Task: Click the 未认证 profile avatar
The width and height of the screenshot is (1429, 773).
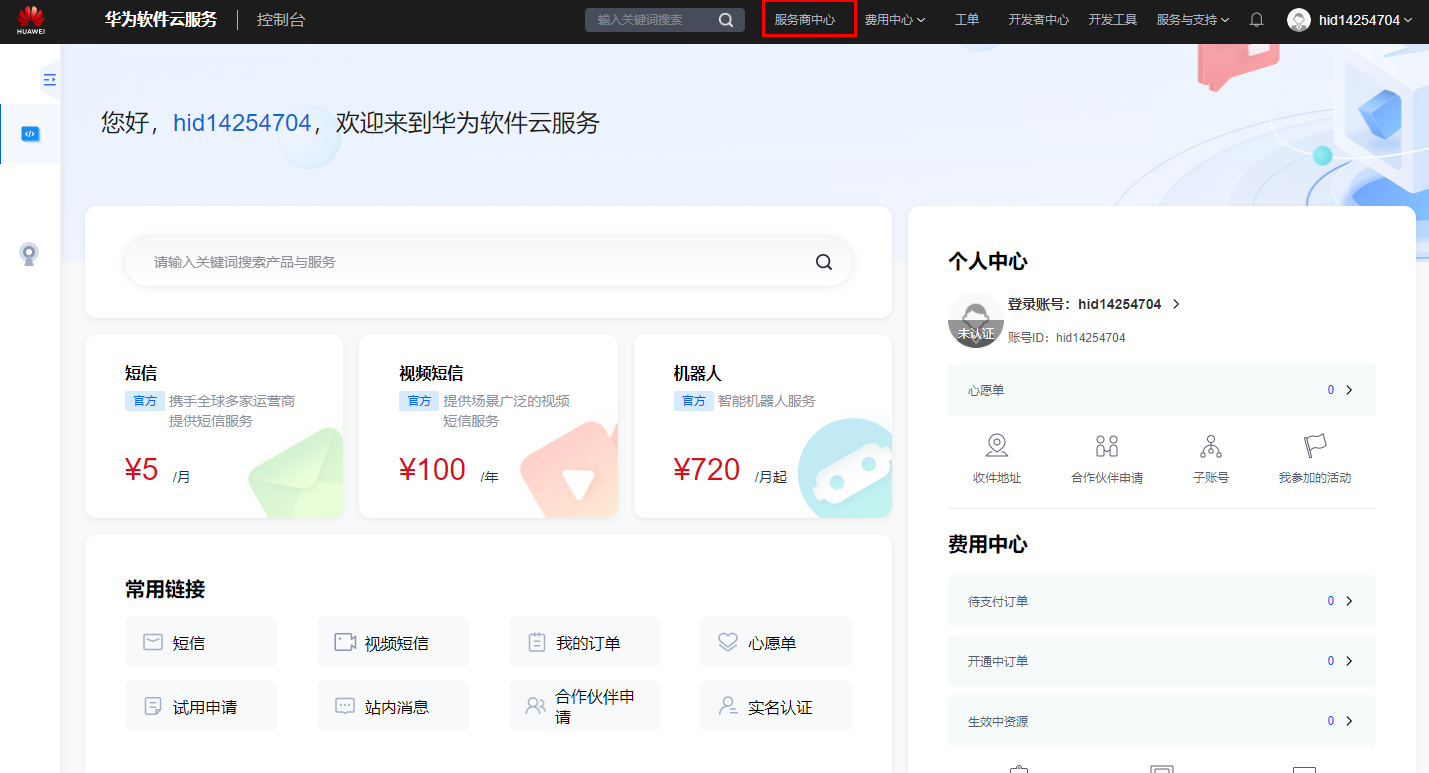Action: click(x=976, y=321)
